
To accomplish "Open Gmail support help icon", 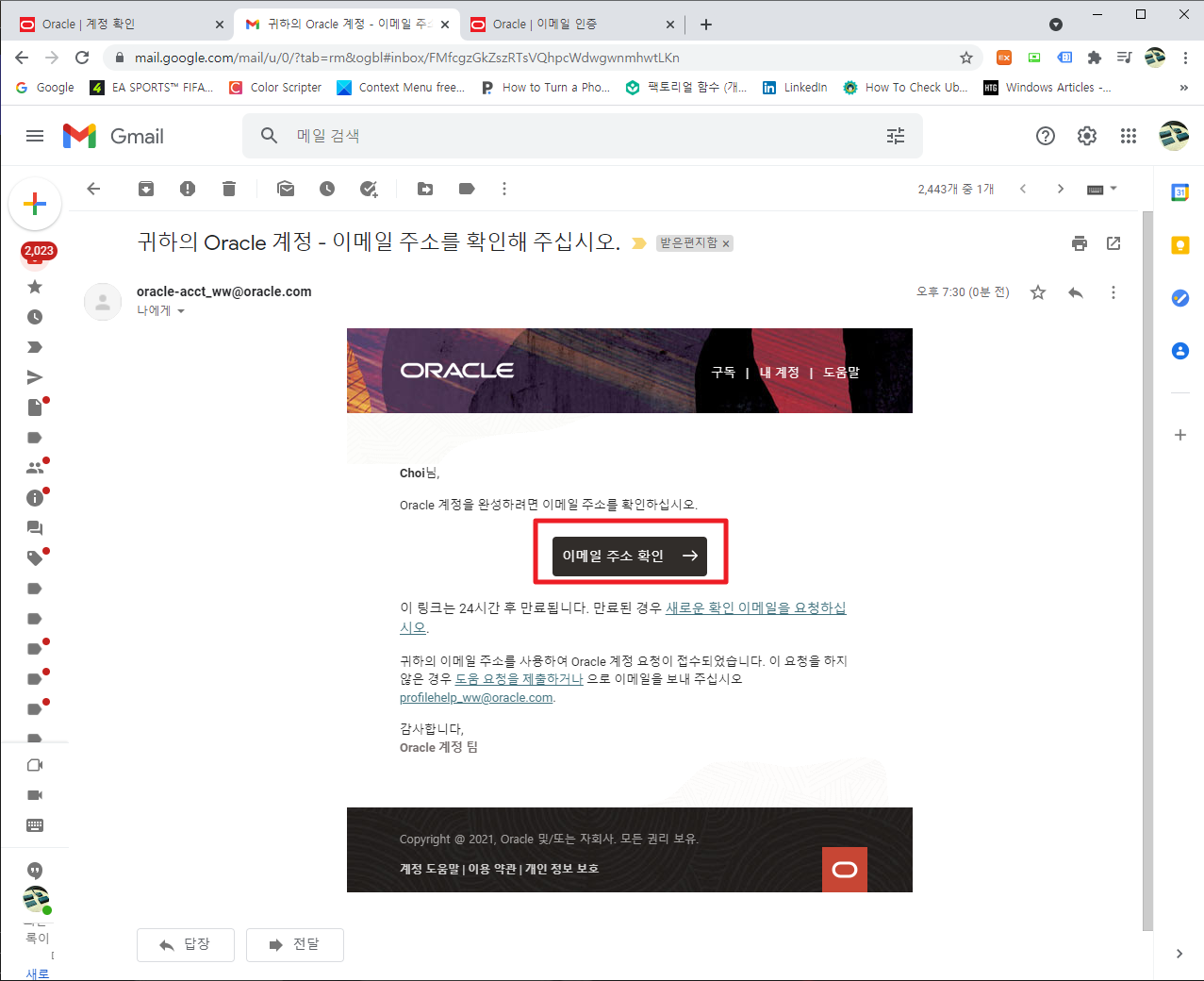I will pyautogui.click(x=1046, y=136).
